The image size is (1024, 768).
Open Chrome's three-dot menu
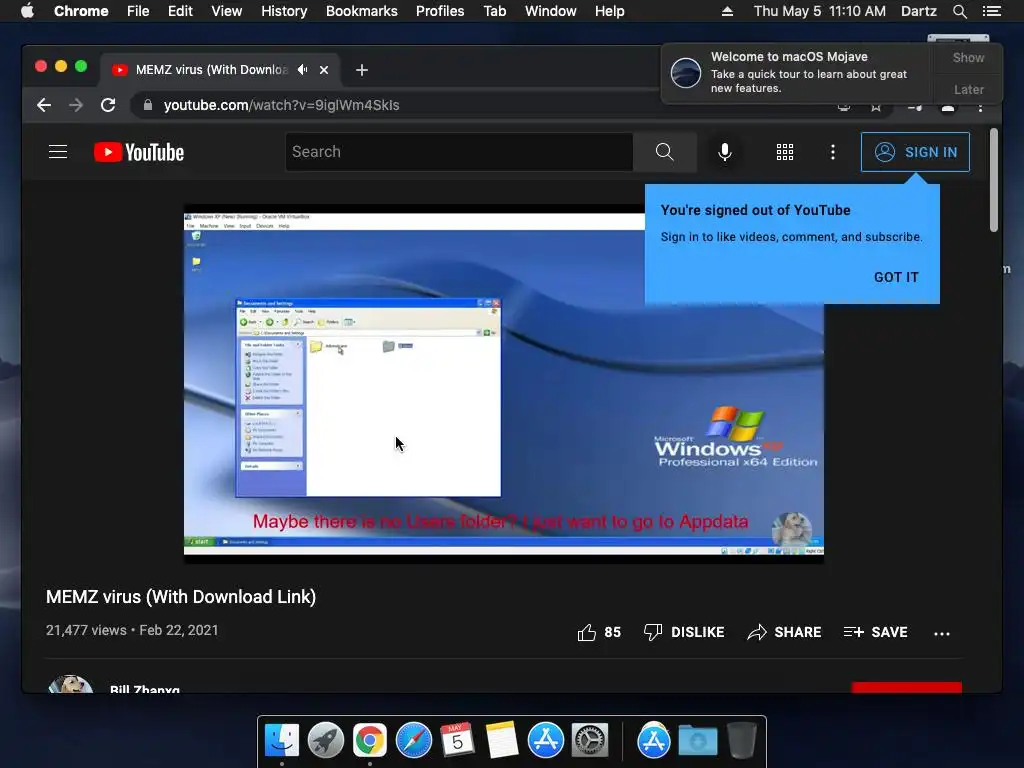[980, 106]
